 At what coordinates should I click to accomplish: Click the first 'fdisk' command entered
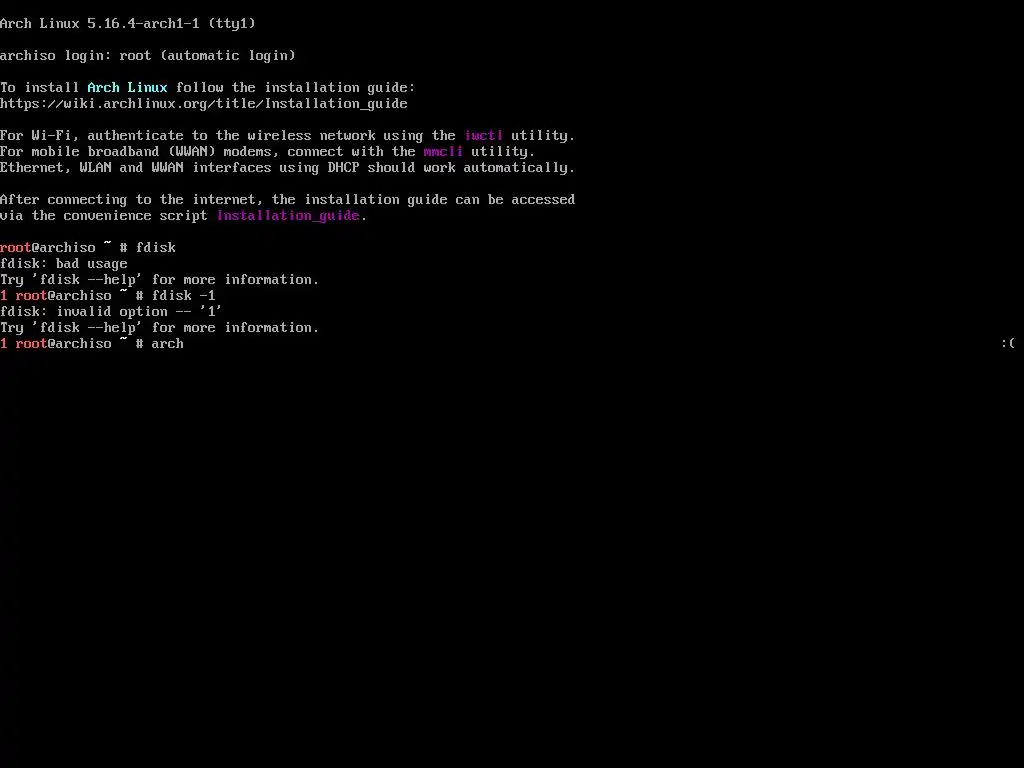pyautogui.click(x=155, y=248)
